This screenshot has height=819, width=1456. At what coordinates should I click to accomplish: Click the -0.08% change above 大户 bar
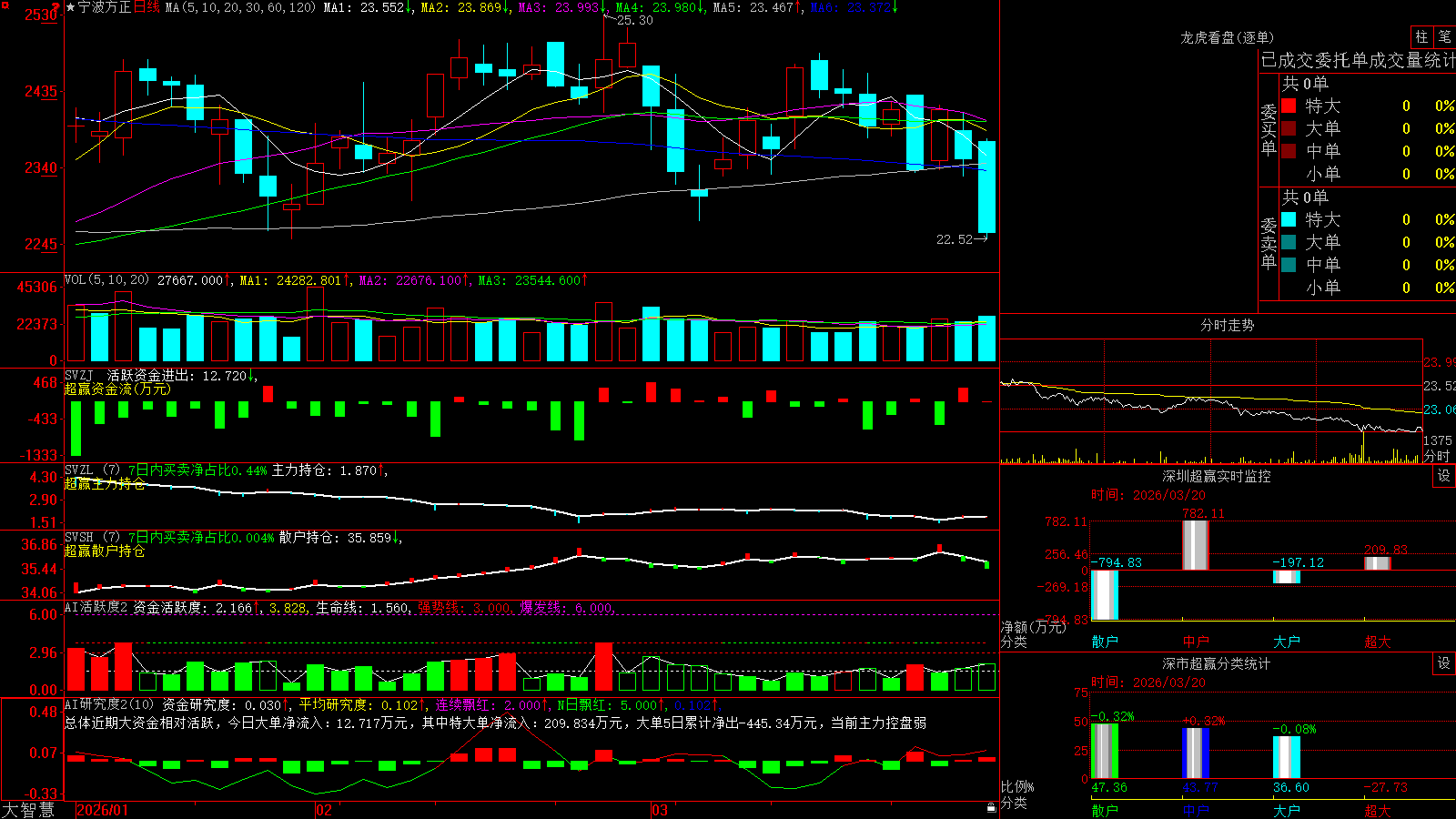click(x=1295, y=729)
